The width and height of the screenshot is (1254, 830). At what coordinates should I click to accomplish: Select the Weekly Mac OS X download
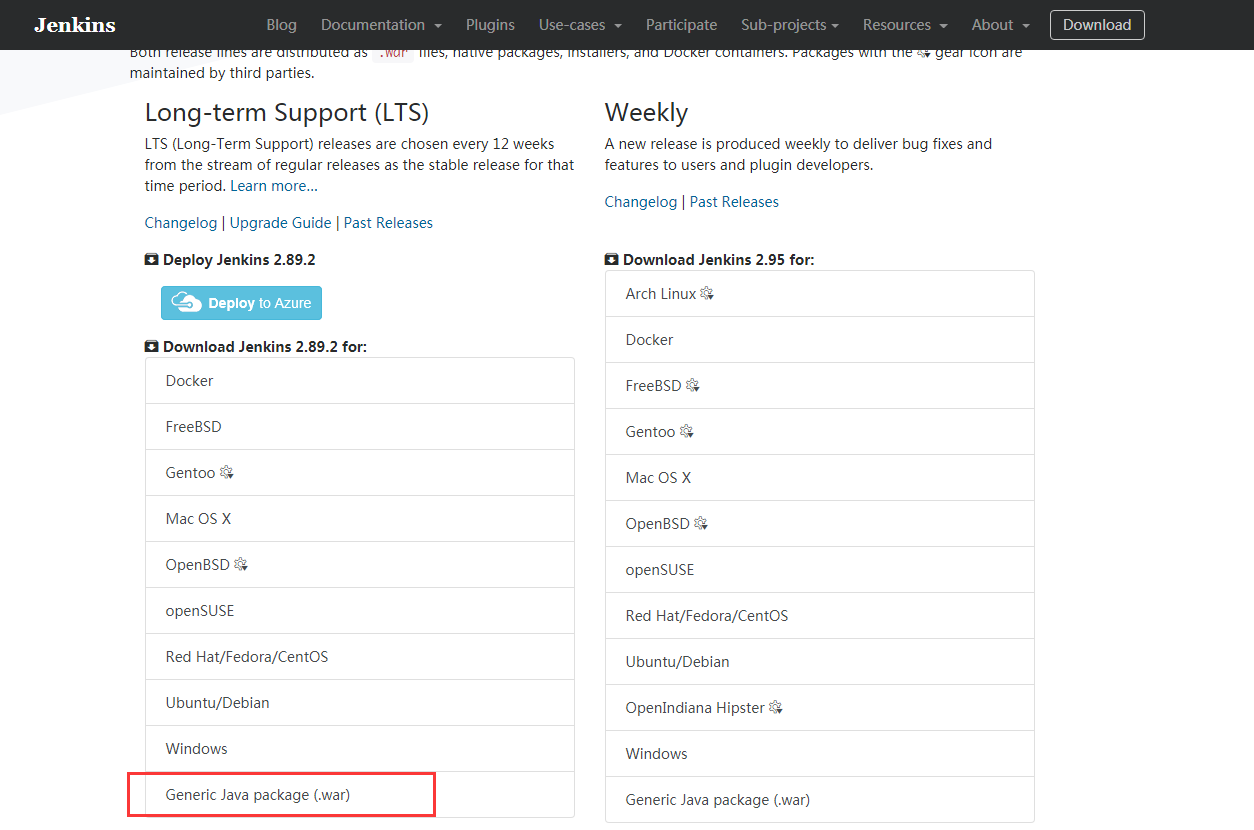click(x=820, y=478)
